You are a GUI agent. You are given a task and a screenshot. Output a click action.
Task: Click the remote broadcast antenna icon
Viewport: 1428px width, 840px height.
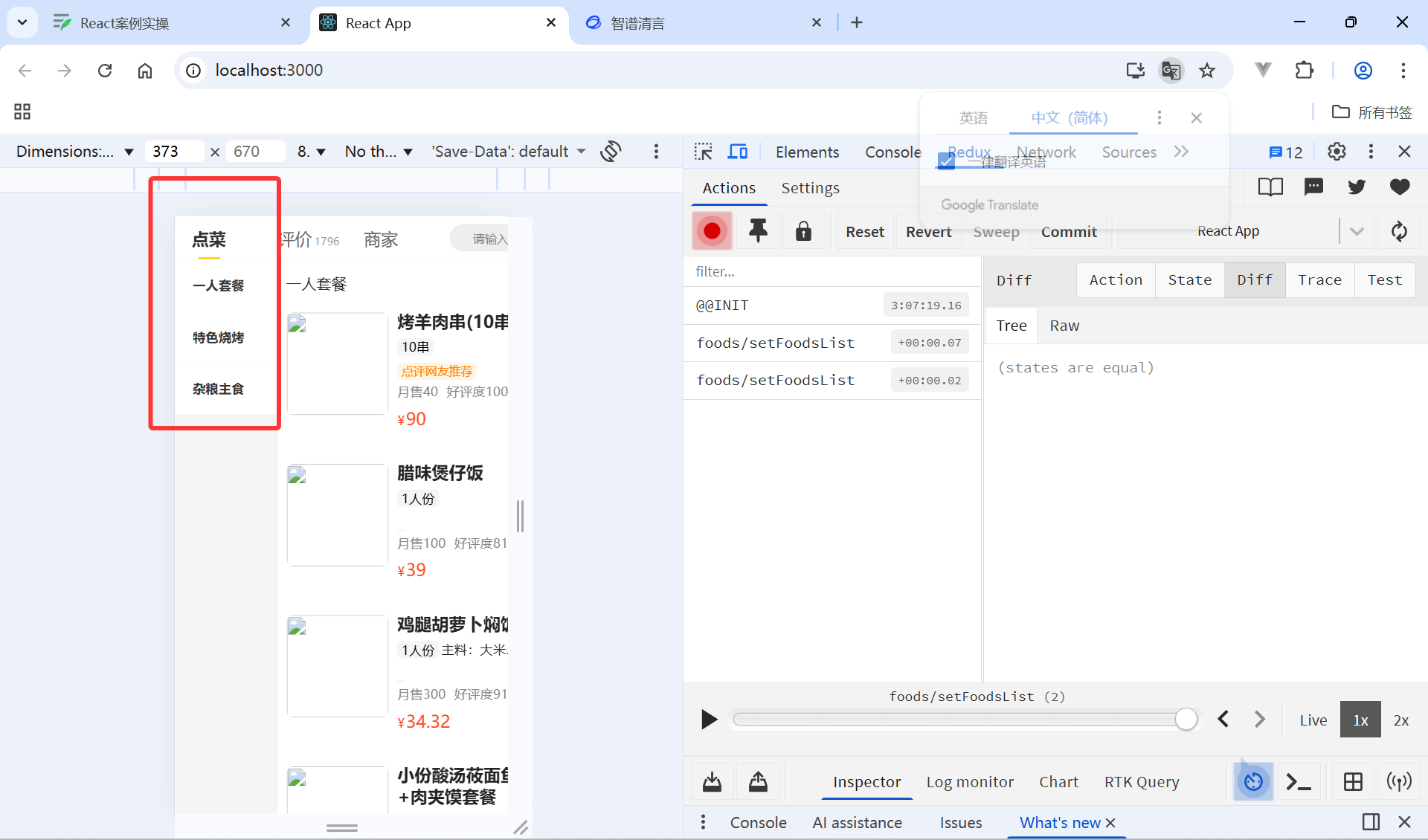1399,781
